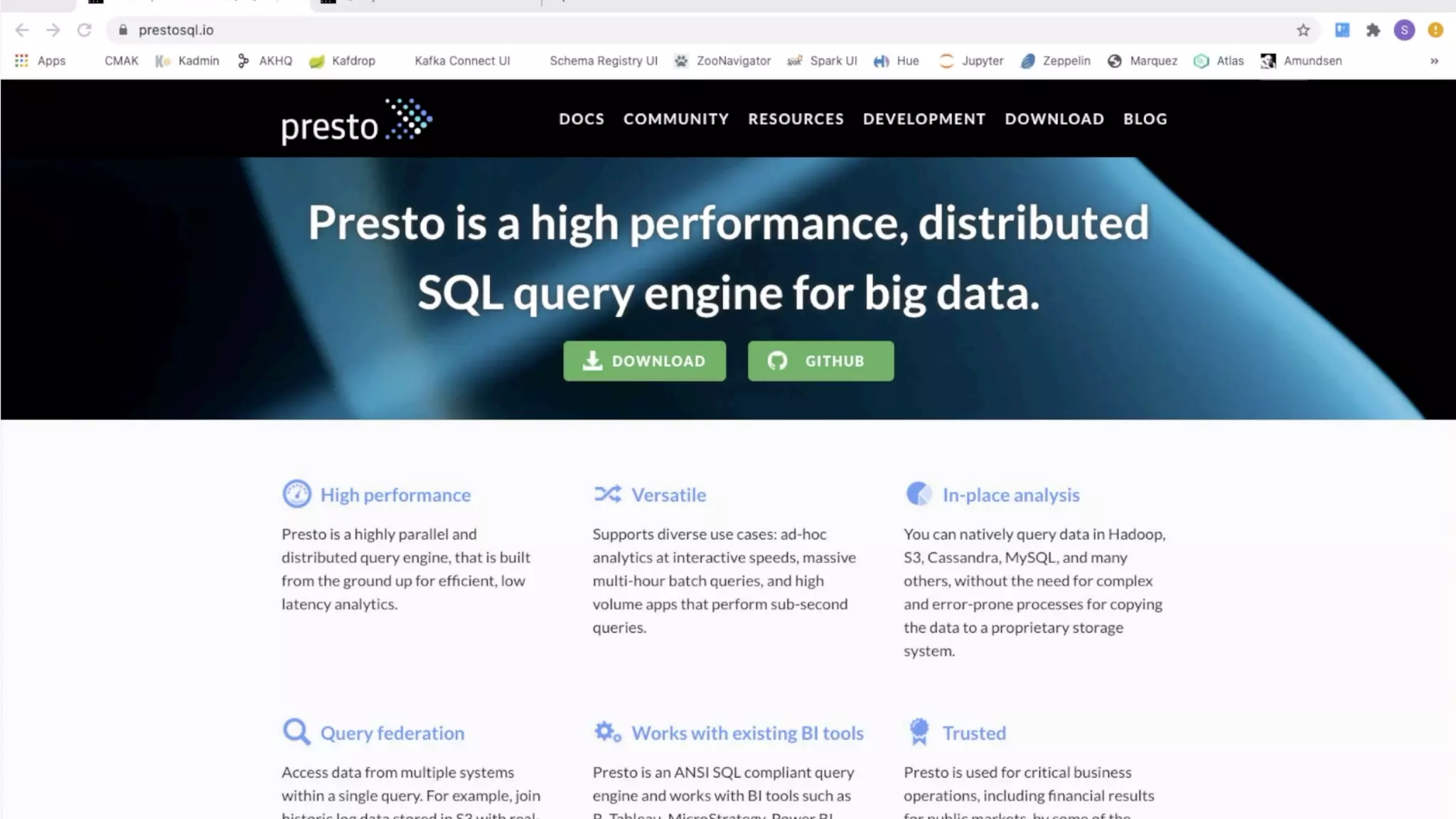Open the Amundsen bookmark

pyautogui.click(x=1302, y=61)
